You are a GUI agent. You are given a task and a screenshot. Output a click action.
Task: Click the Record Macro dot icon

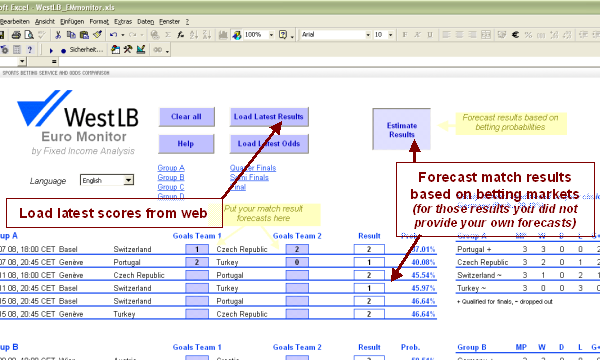(64, 50)
